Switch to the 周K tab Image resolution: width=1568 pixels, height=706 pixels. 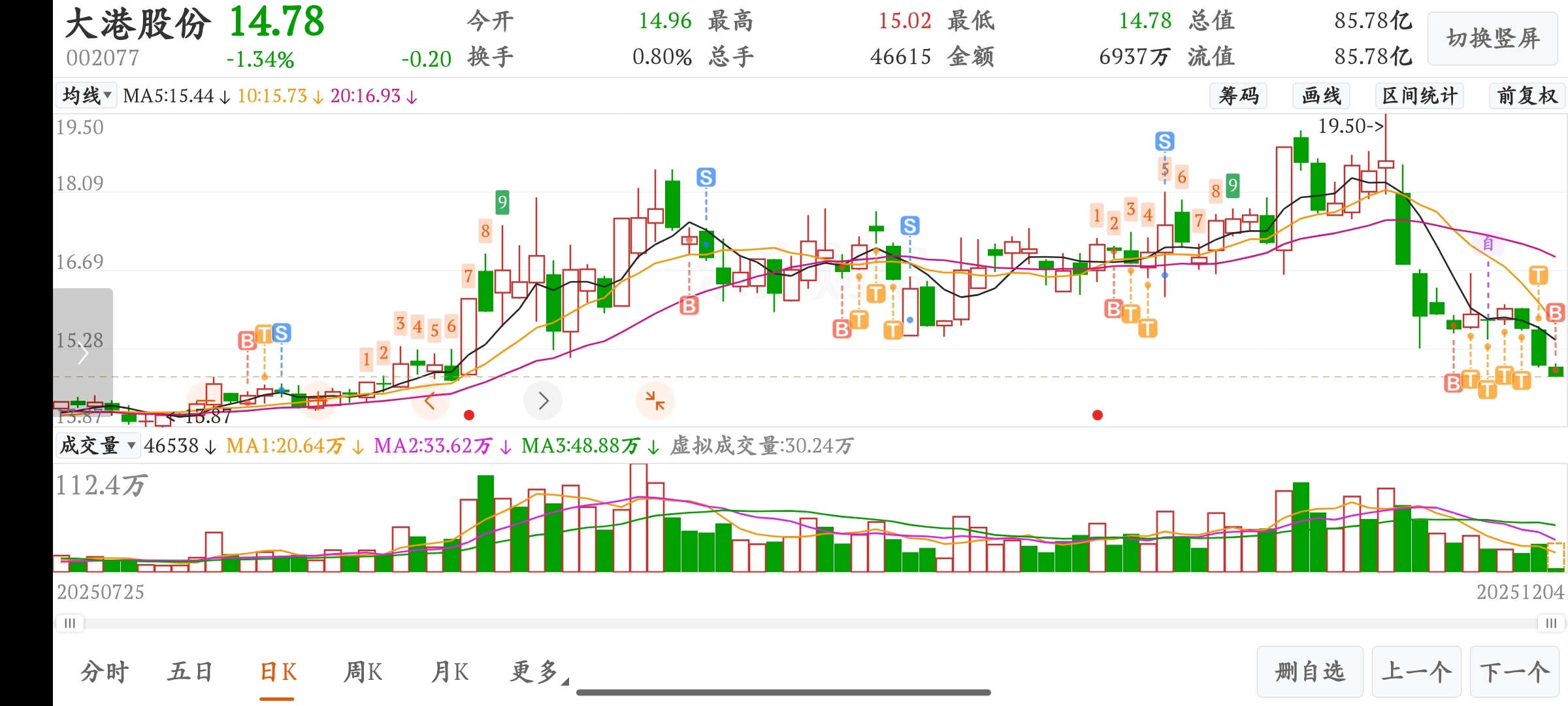[363, 672]
